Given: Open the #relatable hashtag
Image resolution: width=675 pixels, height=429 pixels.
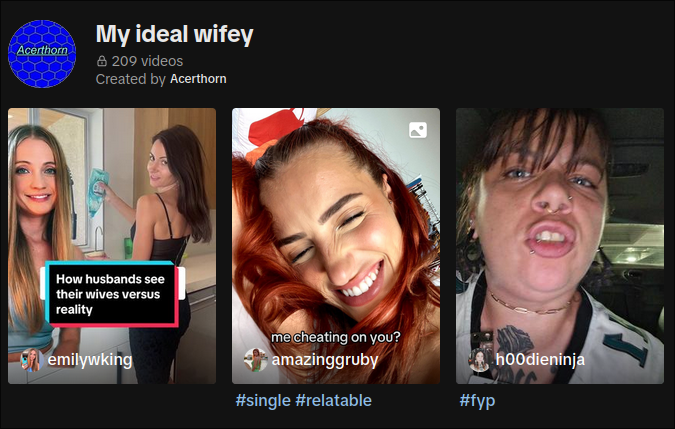Looking at the screenshot, I should pyautogui.click(x=333, y=401).
